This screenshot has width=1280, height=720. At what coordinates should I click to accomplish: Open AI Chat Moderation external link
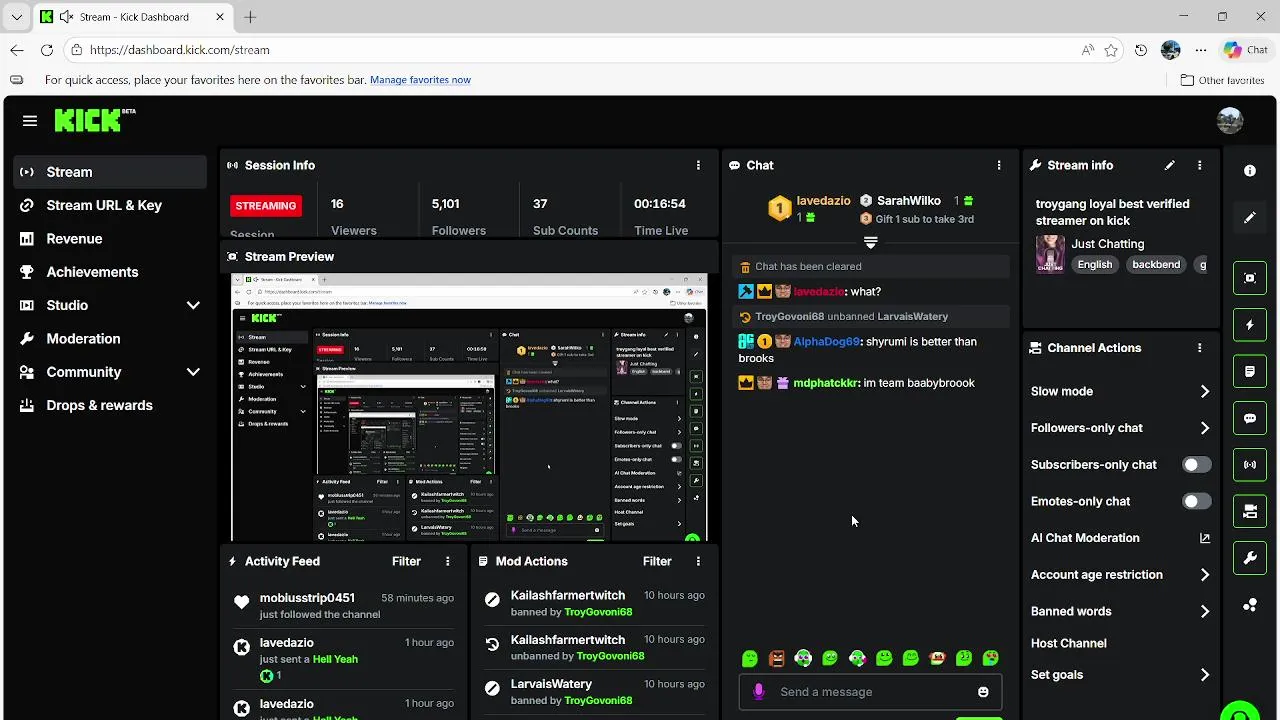tap(1204, 538)
